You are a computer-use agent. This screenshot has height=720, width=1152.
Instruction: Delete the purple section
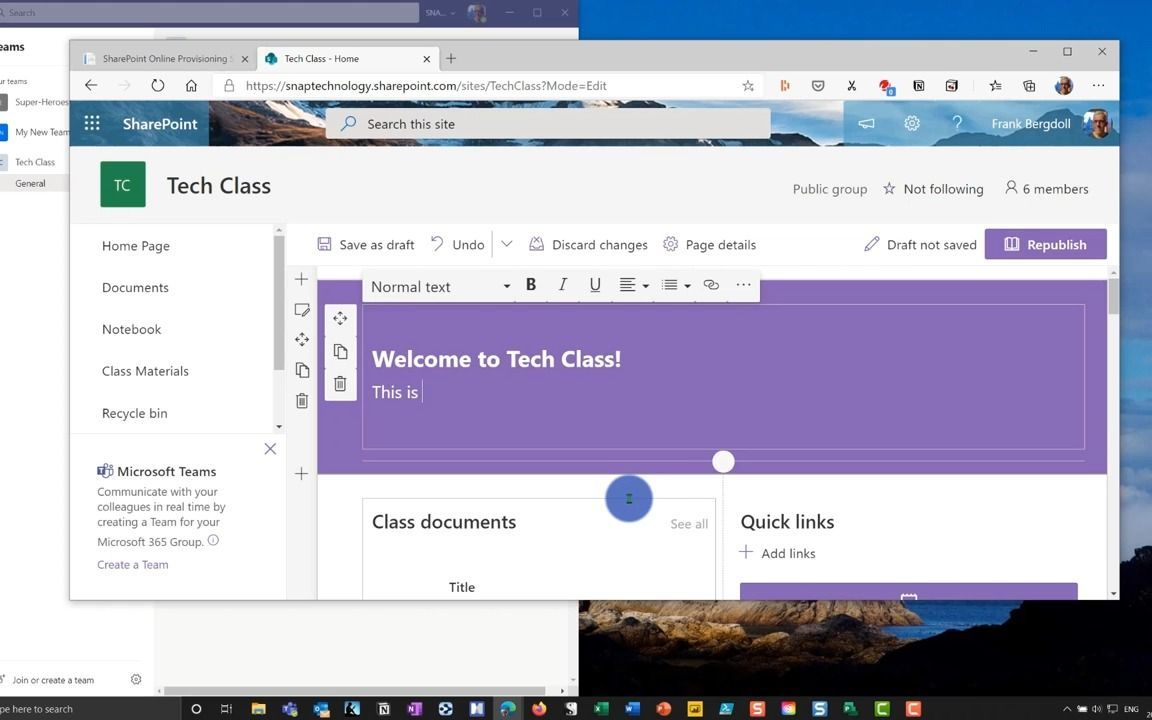point(302,400)
